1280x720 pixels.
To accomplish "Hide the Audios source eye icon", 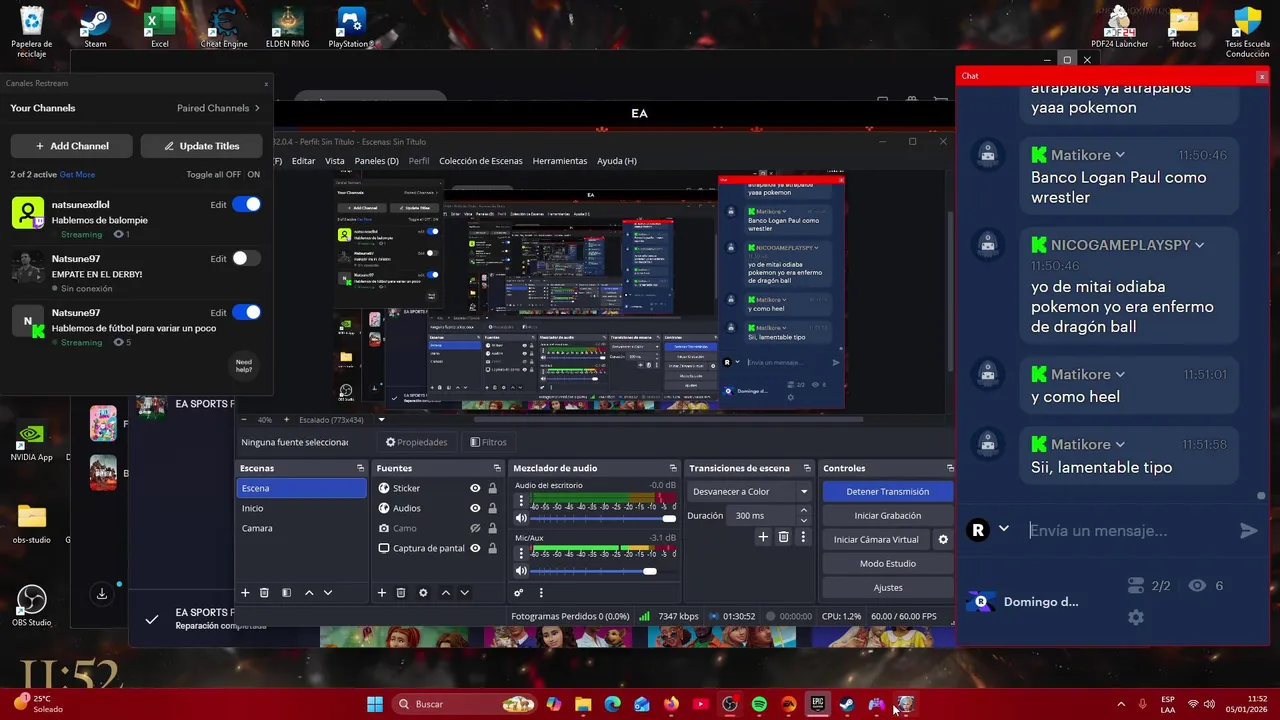I will [x=475, y=508].
